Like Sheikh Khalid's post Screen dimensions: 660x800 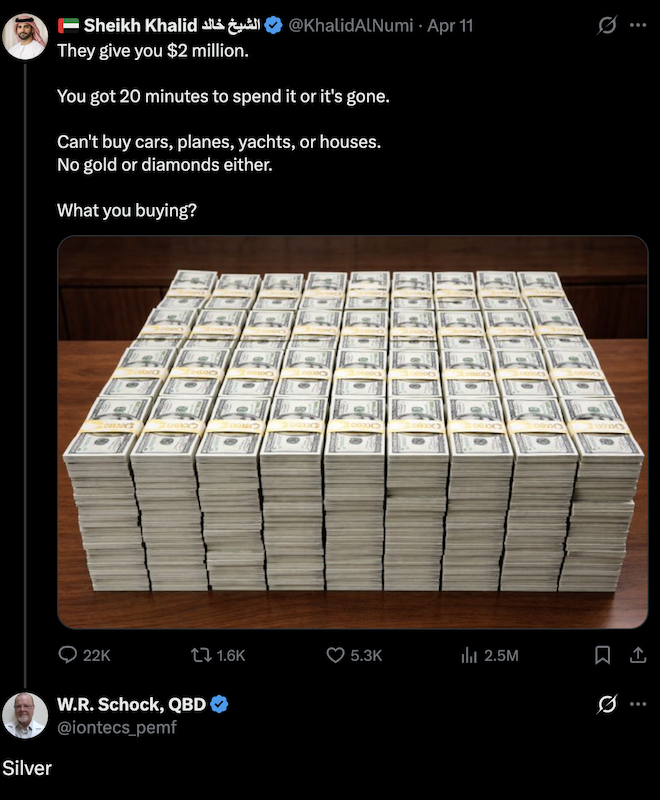(336, 655)
